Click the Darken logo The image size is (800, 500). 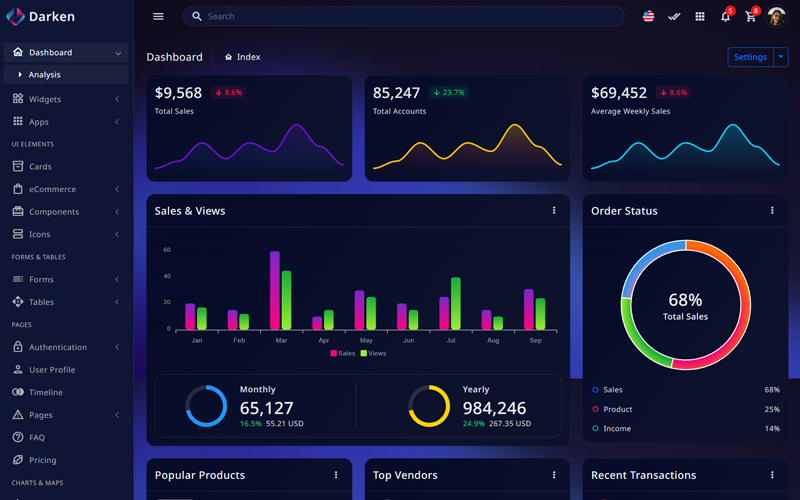click(40, 17)
